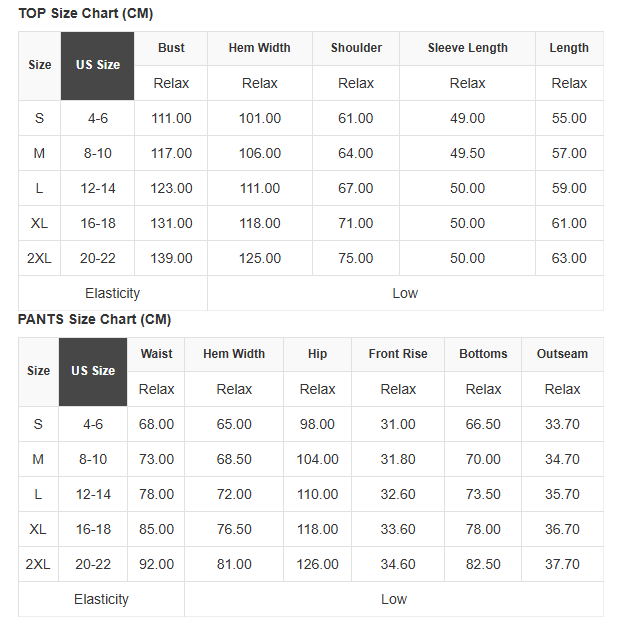Select sleeve length value 49.50
Image resolution: width=623 pixels, height=629 pixels.
tap(467, 154)
